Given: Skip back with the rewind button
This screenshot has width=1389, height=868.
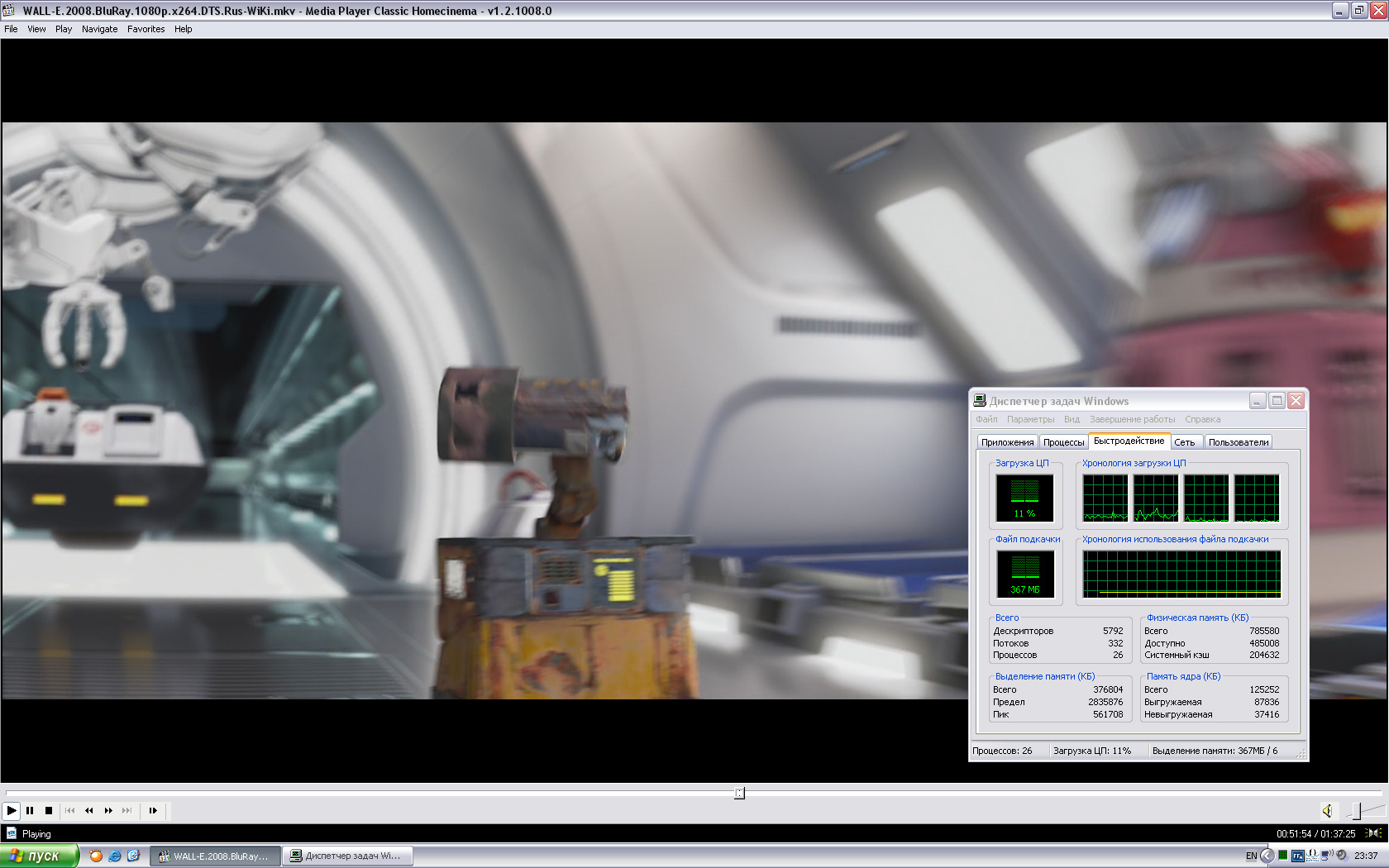Looking at the screenshot, I should (88, 811).
